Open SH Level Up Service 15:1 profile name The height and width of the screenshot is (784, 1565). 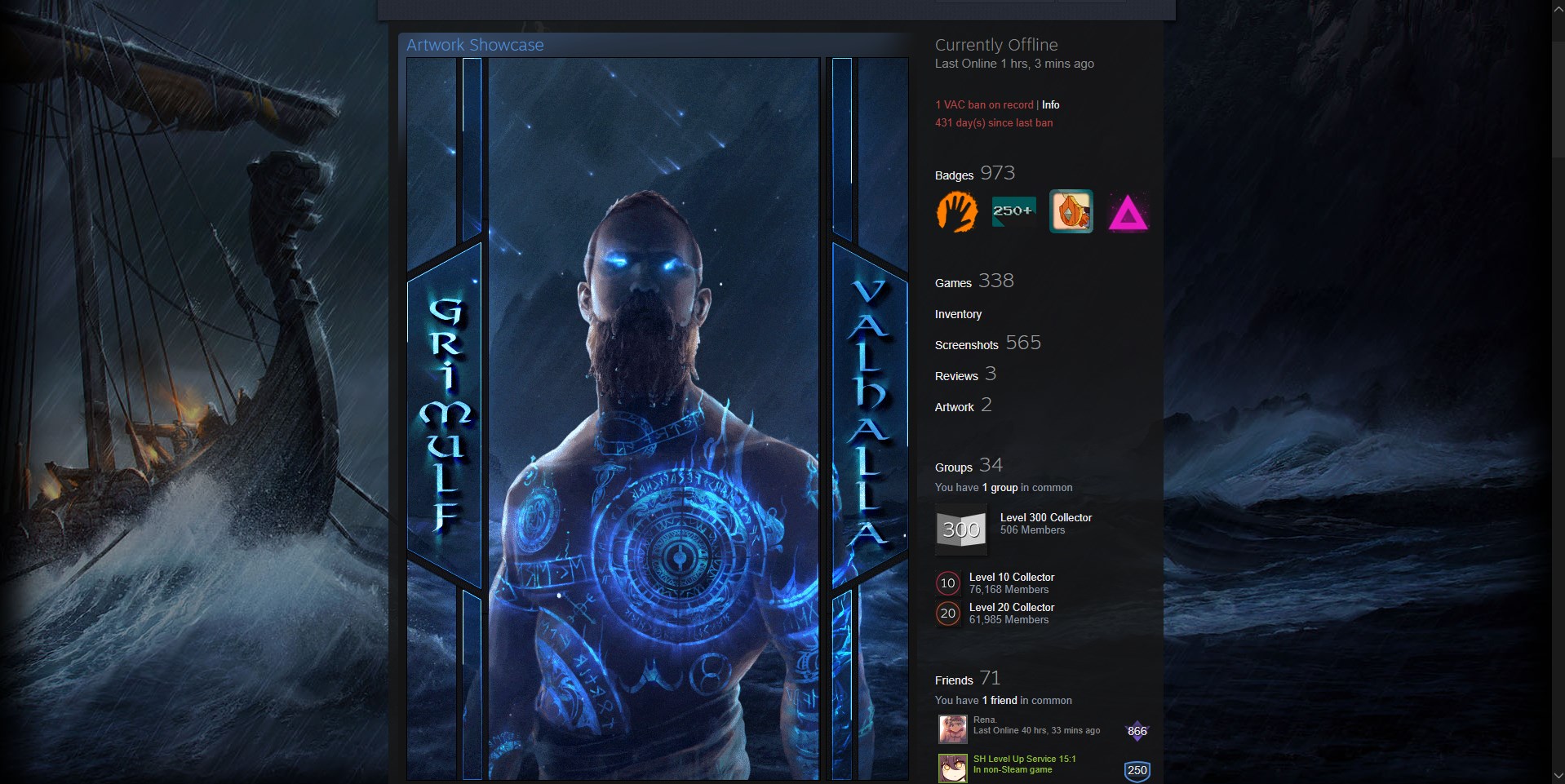coord(1025,759)
